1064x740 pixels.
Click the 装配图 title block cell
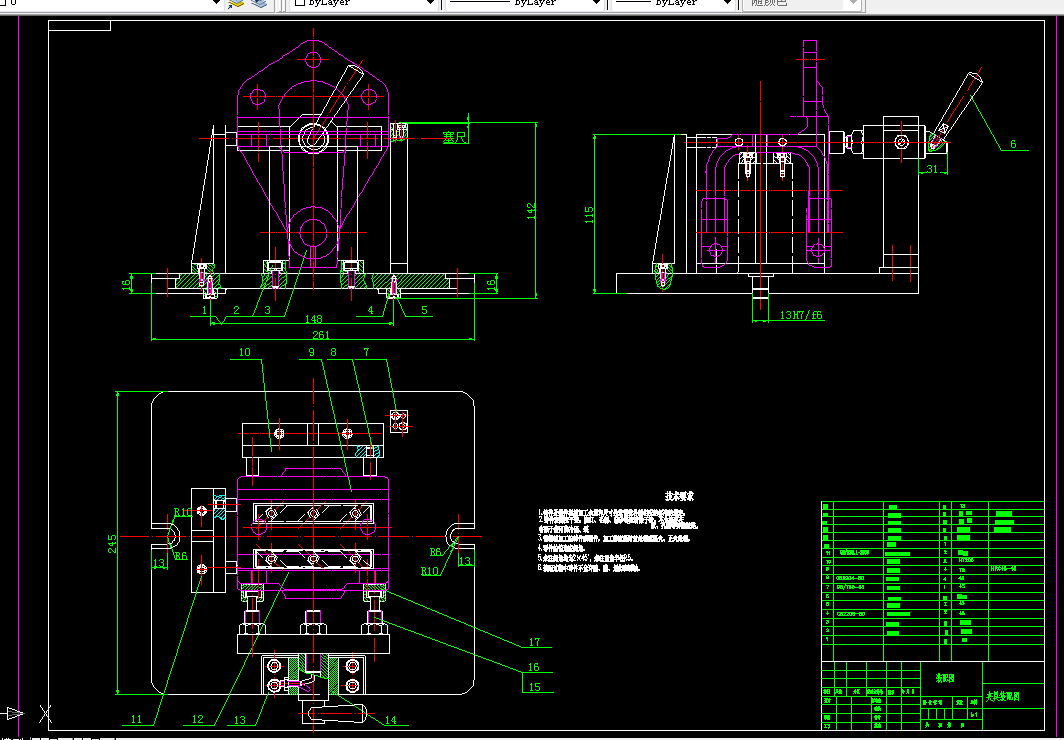click(x=945, y=678)
